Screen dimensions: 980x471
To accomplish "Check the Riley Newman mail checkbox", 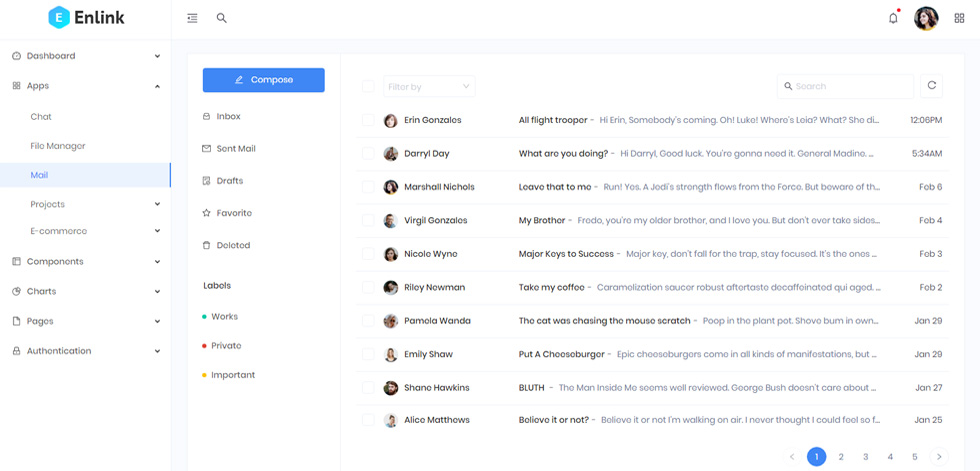I will pyautogui.click(x=368, y=287).
